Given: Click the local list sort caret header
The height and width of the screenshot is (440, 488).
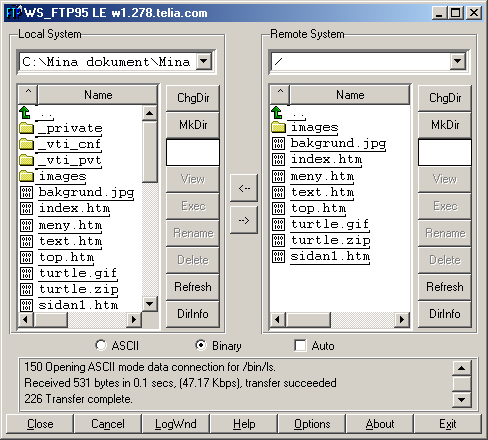Looking at the screenshot, I should (x=28, y=94).
